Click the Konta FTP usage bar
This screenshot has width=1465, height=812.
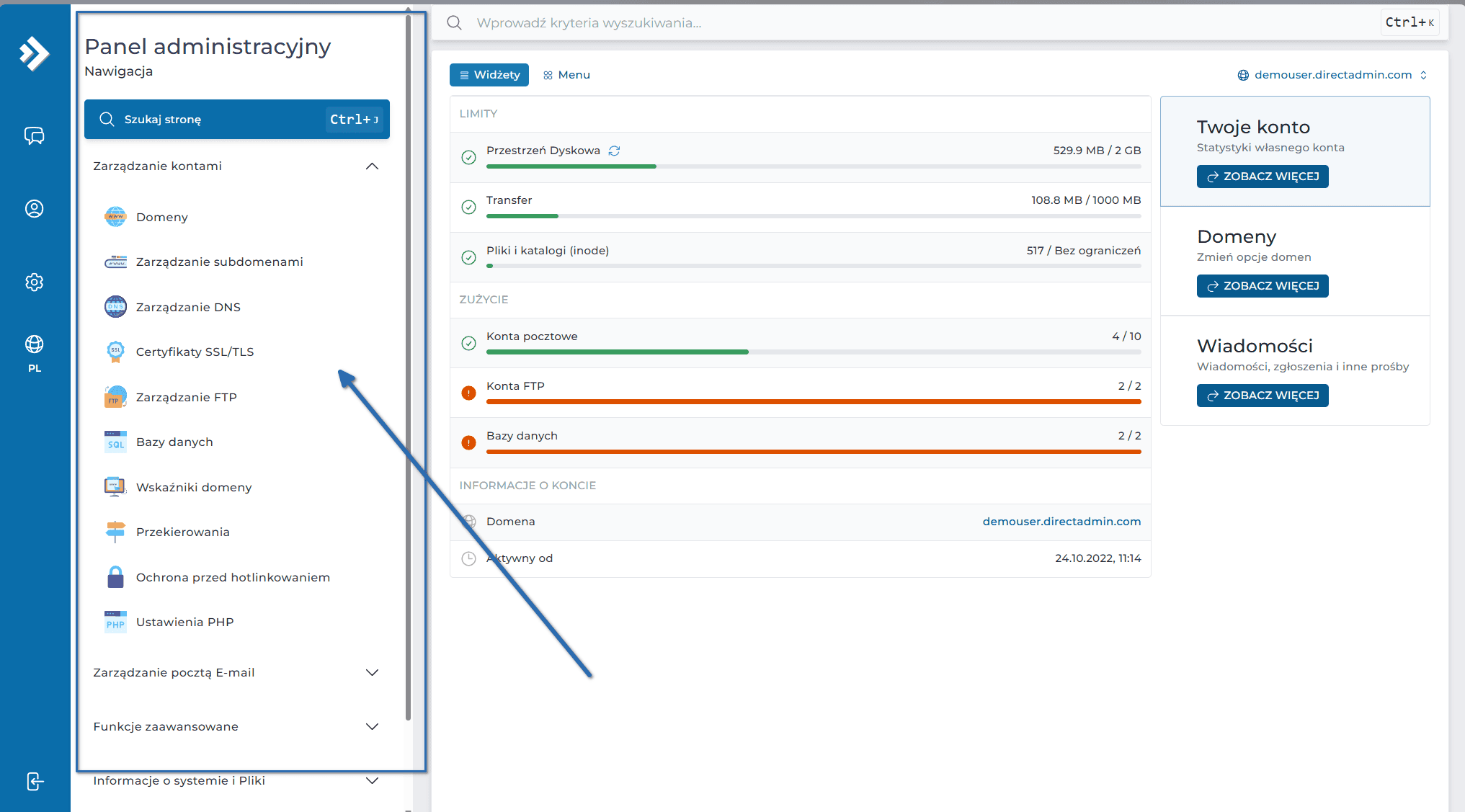coord(814,402)
